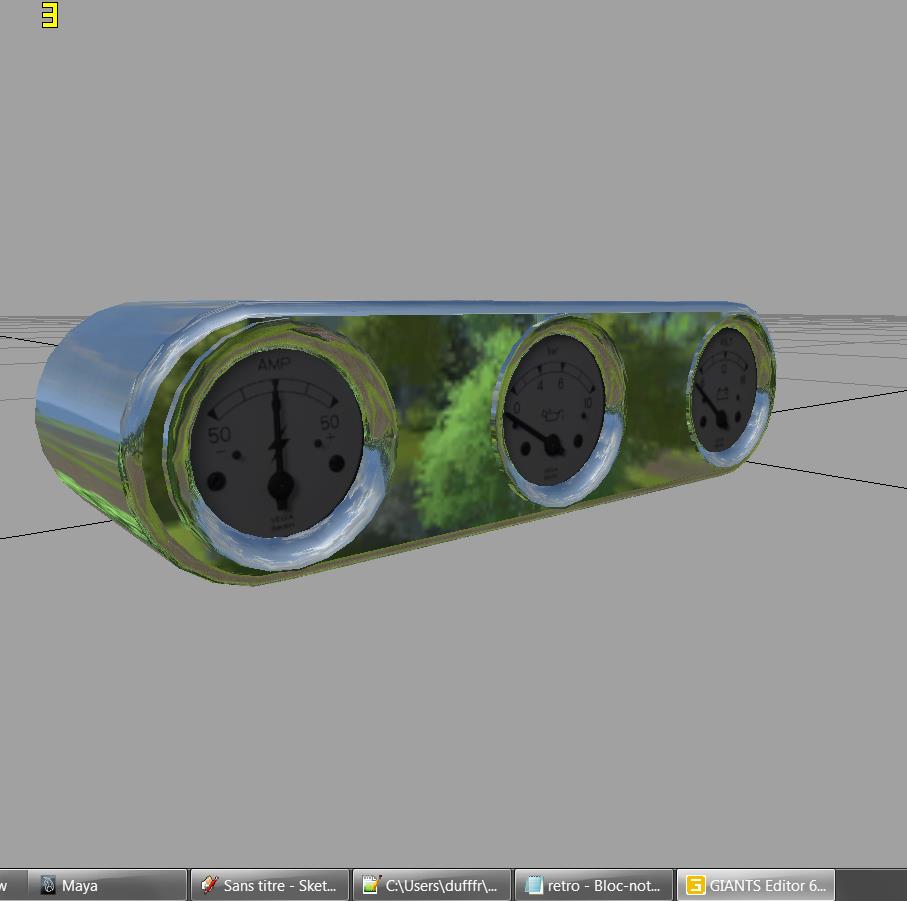This screenshot has height=901, width=907.
Task: Open the Maya taskbar button
Action: [108, 885]
